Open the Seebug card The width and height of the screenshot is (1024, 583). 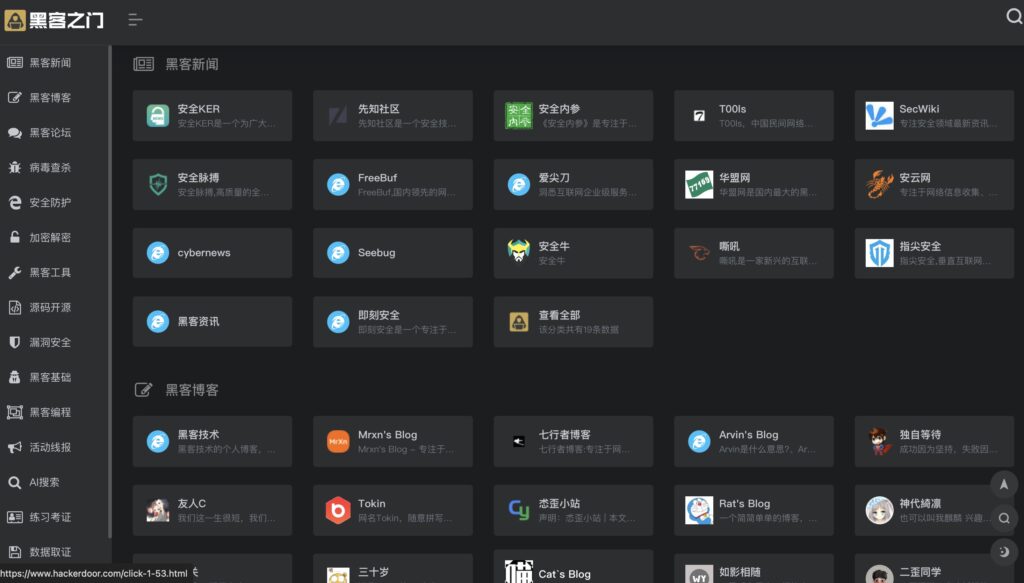click(x=392, y=253)
